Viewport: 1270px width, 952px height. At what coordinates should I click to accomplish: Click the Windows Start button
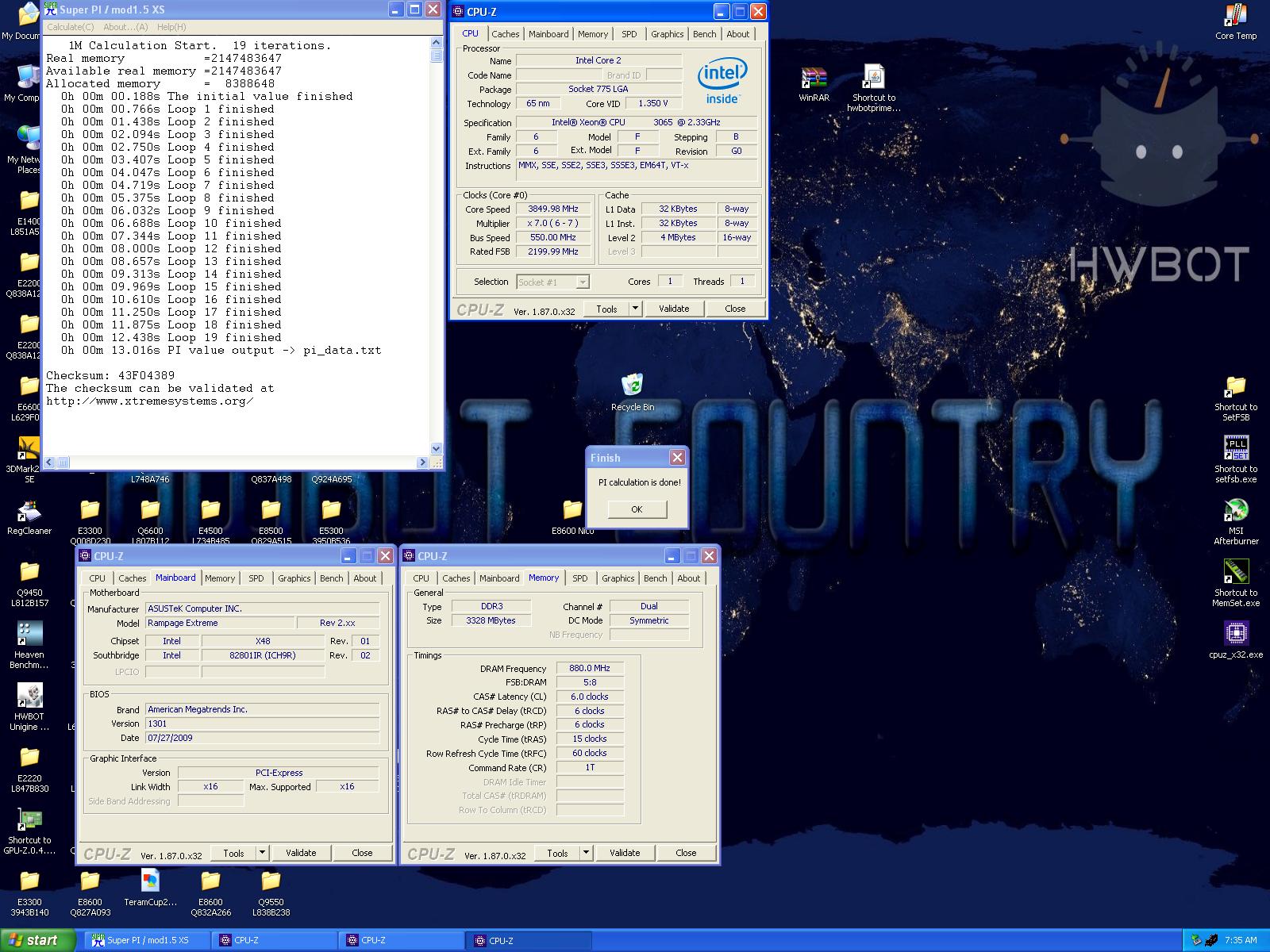[37, 940]
